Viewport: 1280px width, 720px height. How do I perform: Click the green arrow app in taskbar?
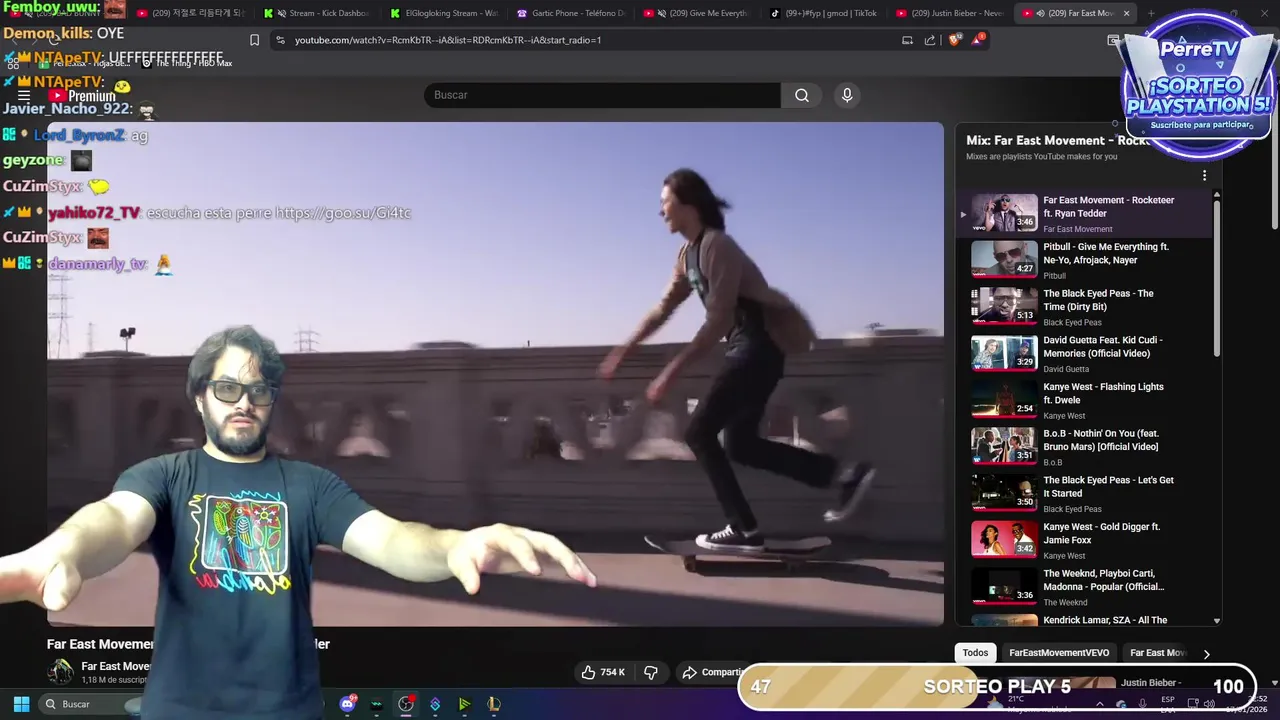(464, 704)
